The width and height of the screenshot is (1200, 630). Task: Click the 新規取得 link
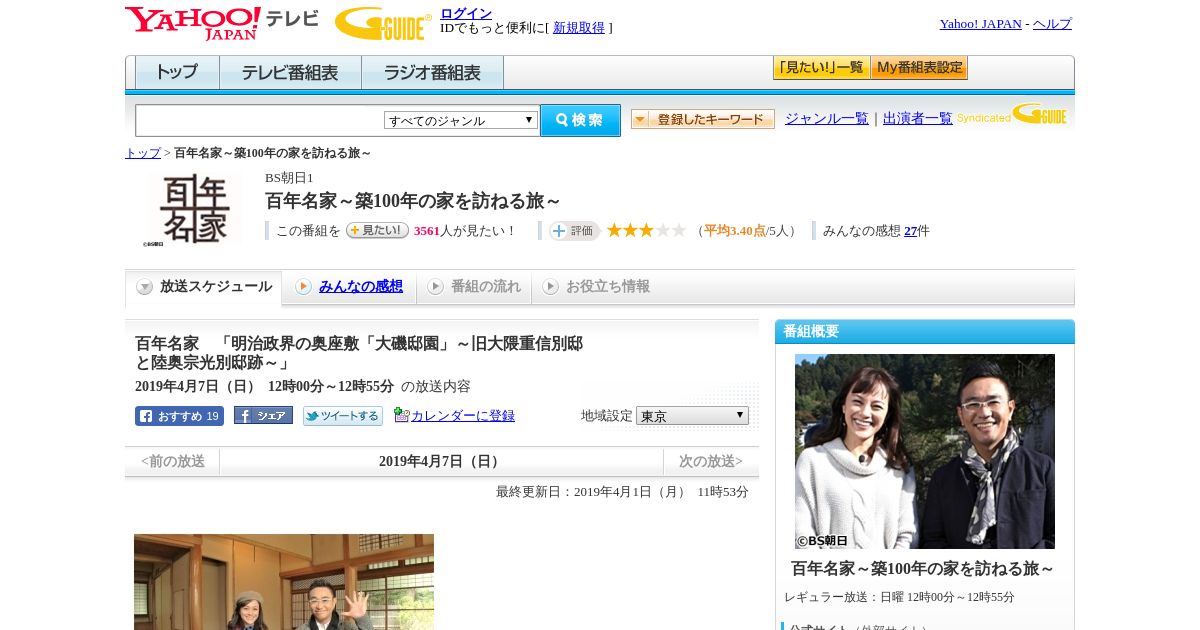coord(579,28)
